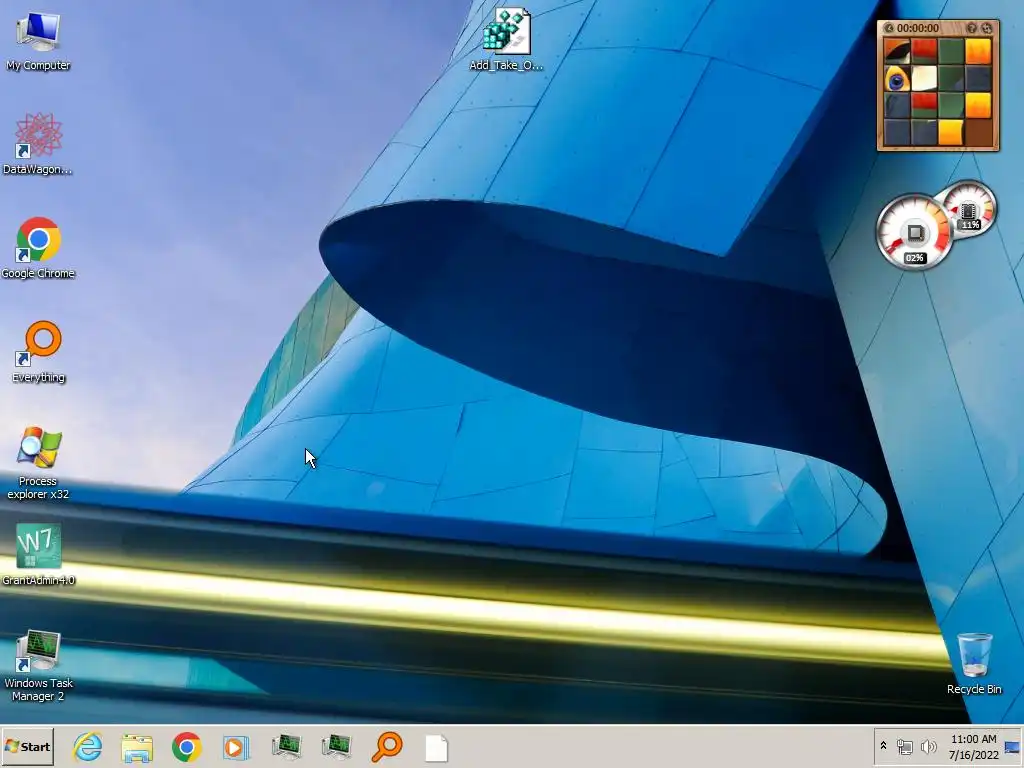Show hidden system tray icons
This screenshot has height=768, width=1024.
tap(884, 746)
